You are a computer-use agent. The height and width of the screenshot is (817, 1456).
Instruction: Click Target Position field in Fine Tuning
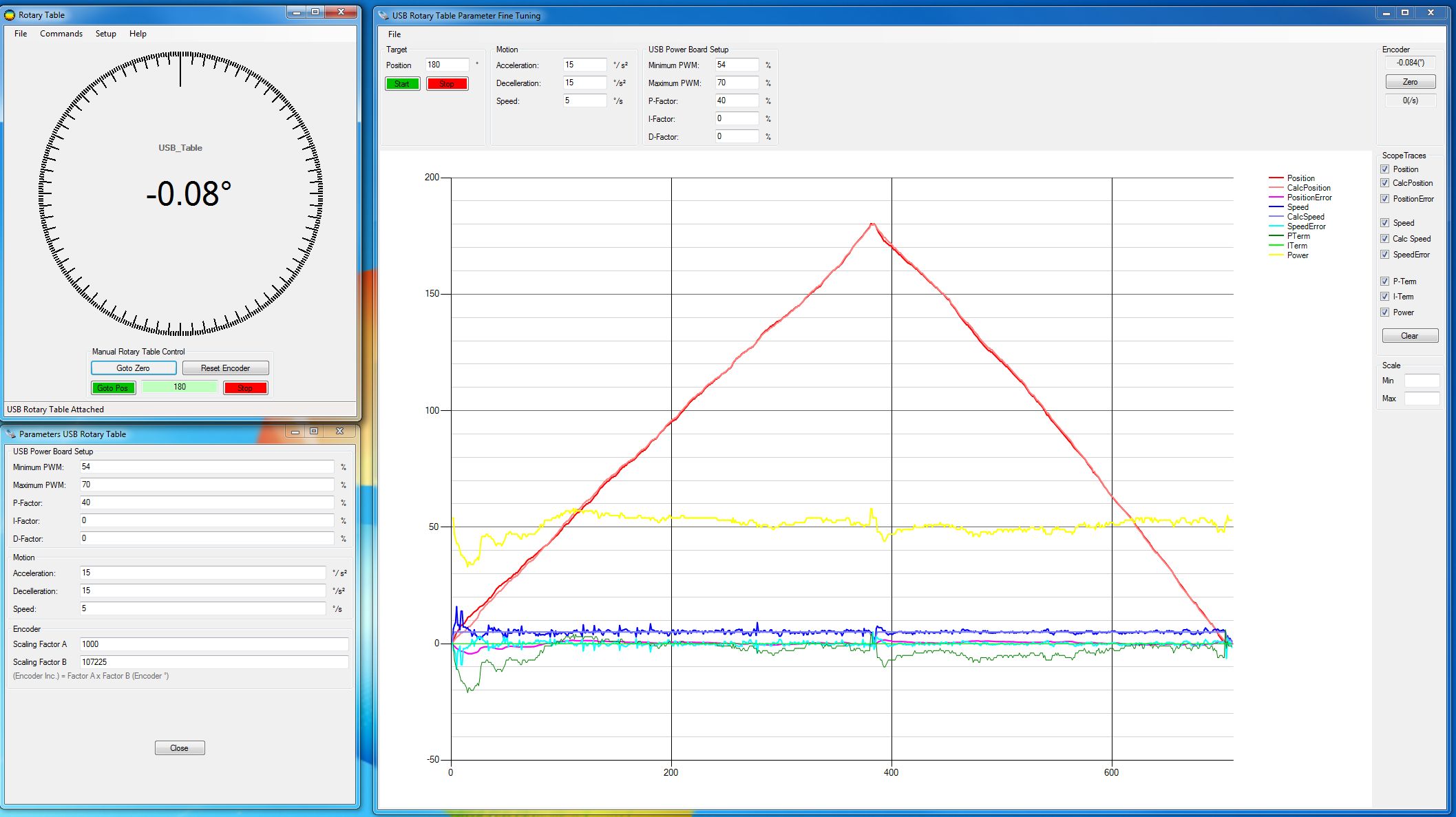(447, 65)
